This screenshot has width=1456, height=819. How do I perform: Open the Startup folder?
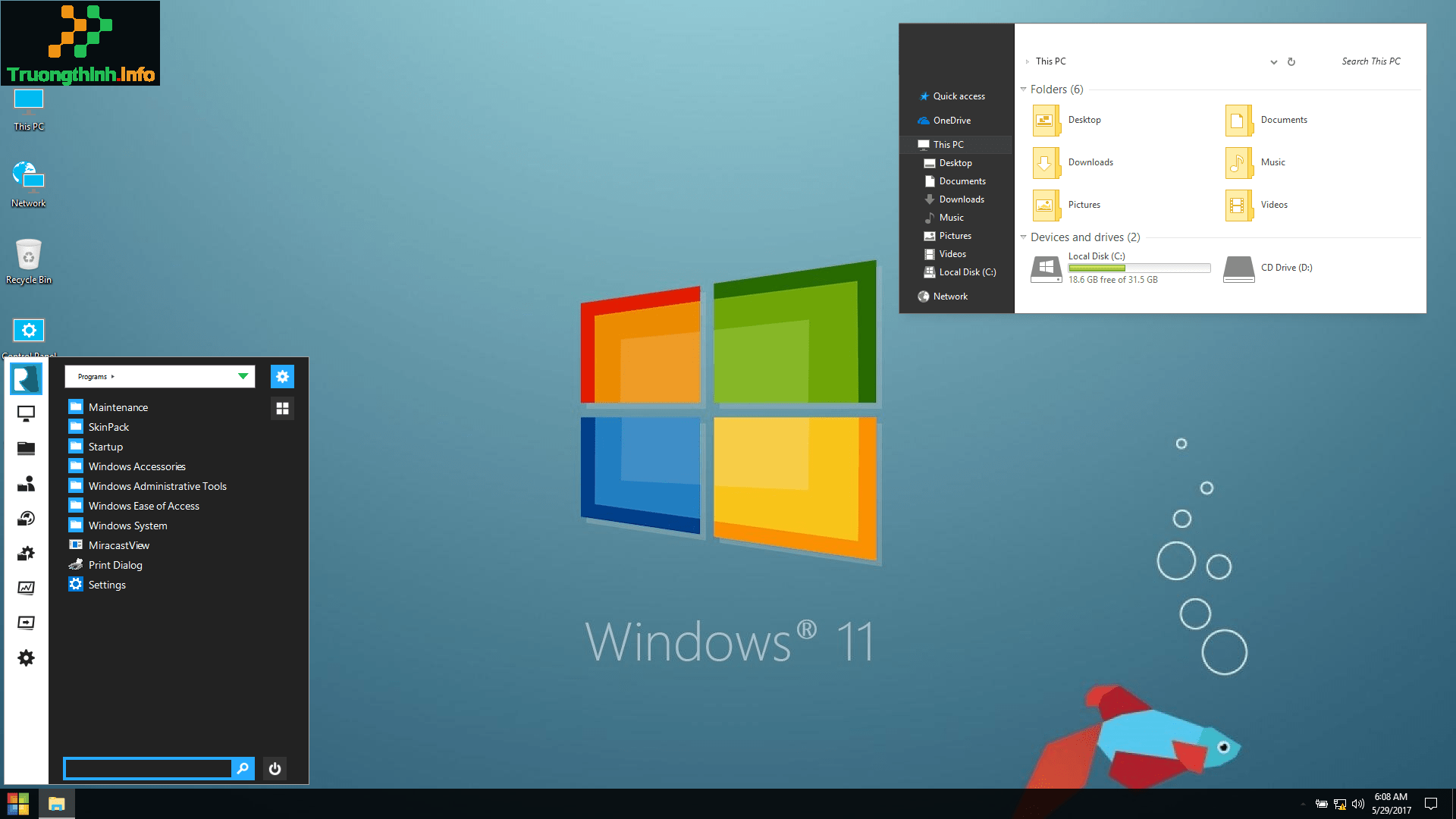coord(96,447)
